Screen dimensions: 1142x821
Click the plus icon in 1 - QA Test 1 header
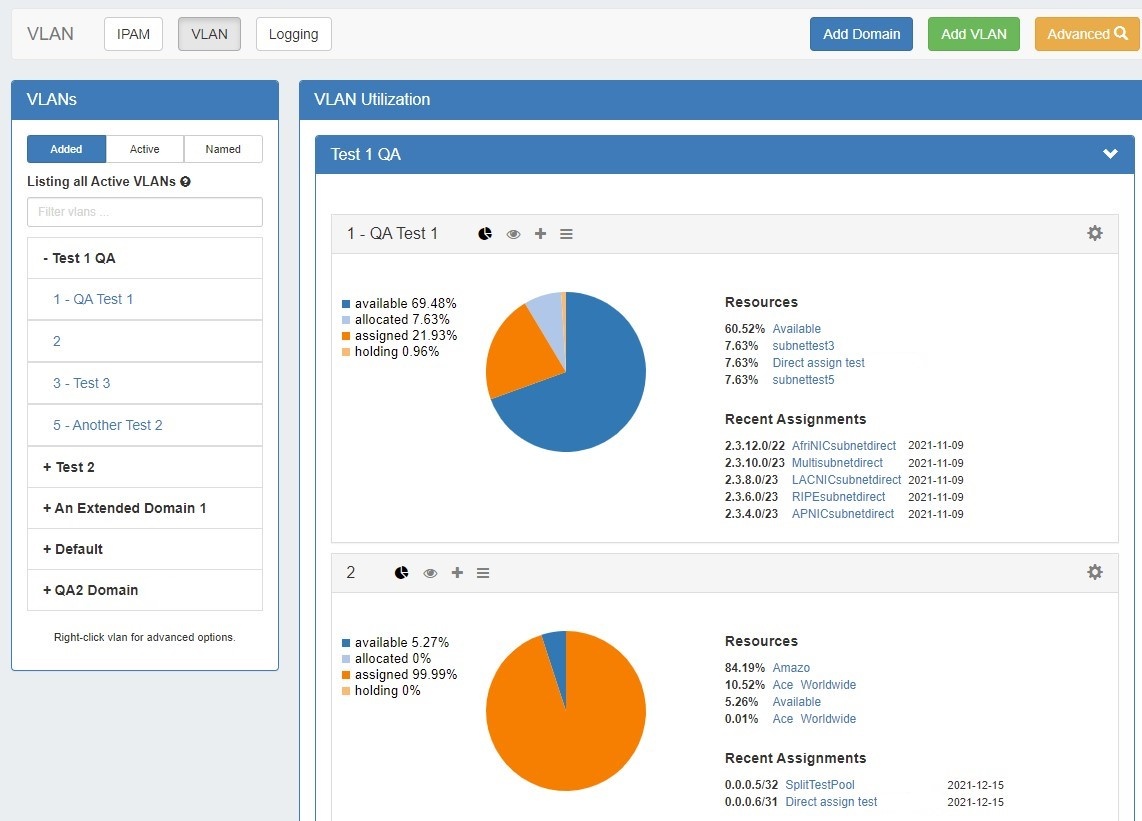(540, 234)
